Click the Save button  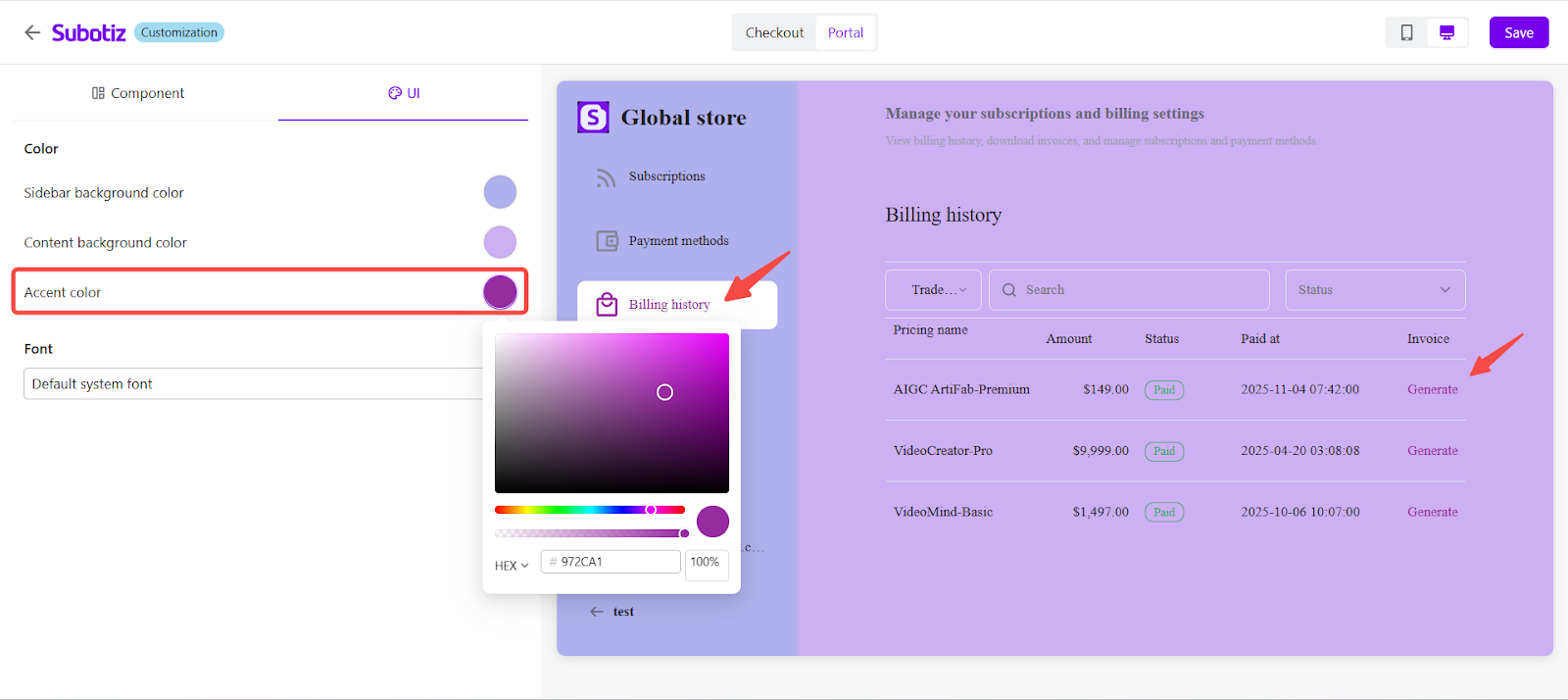click(1518, 32)
